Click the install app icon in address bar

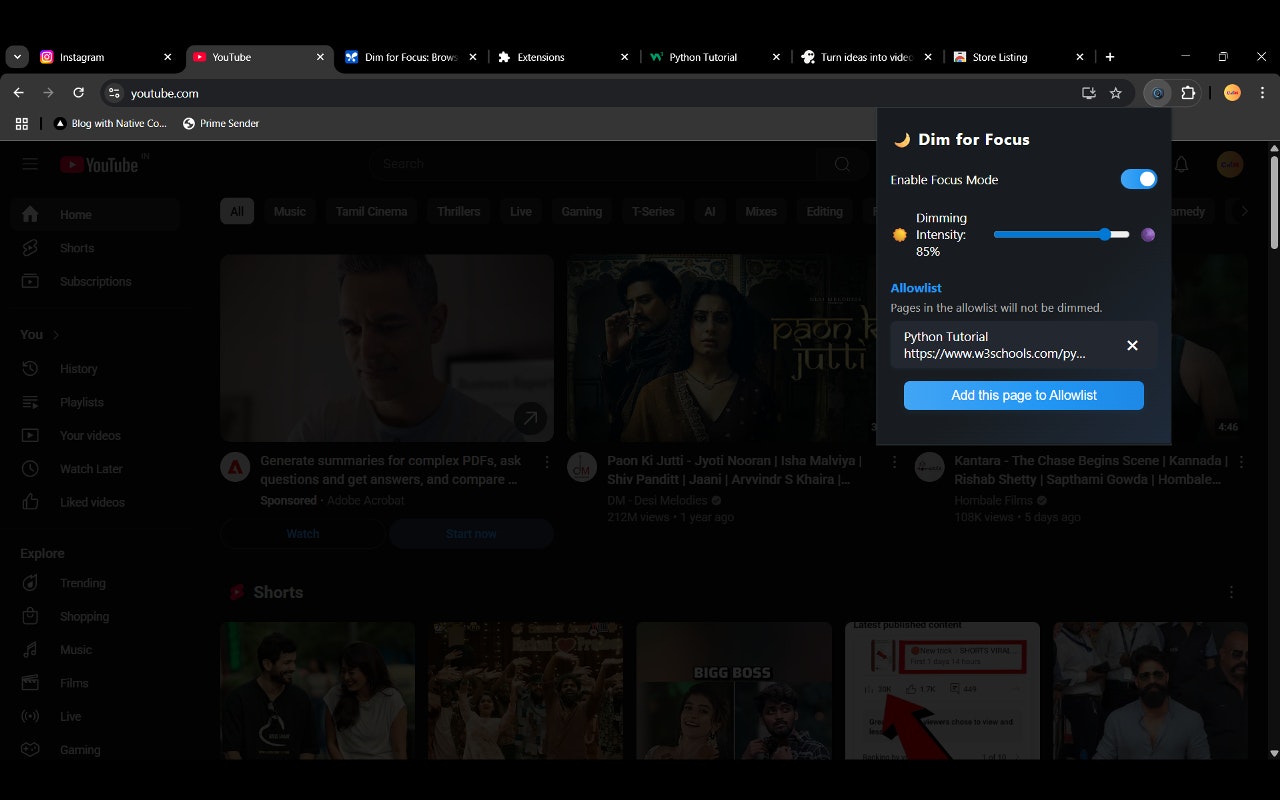coord(1089,93)
